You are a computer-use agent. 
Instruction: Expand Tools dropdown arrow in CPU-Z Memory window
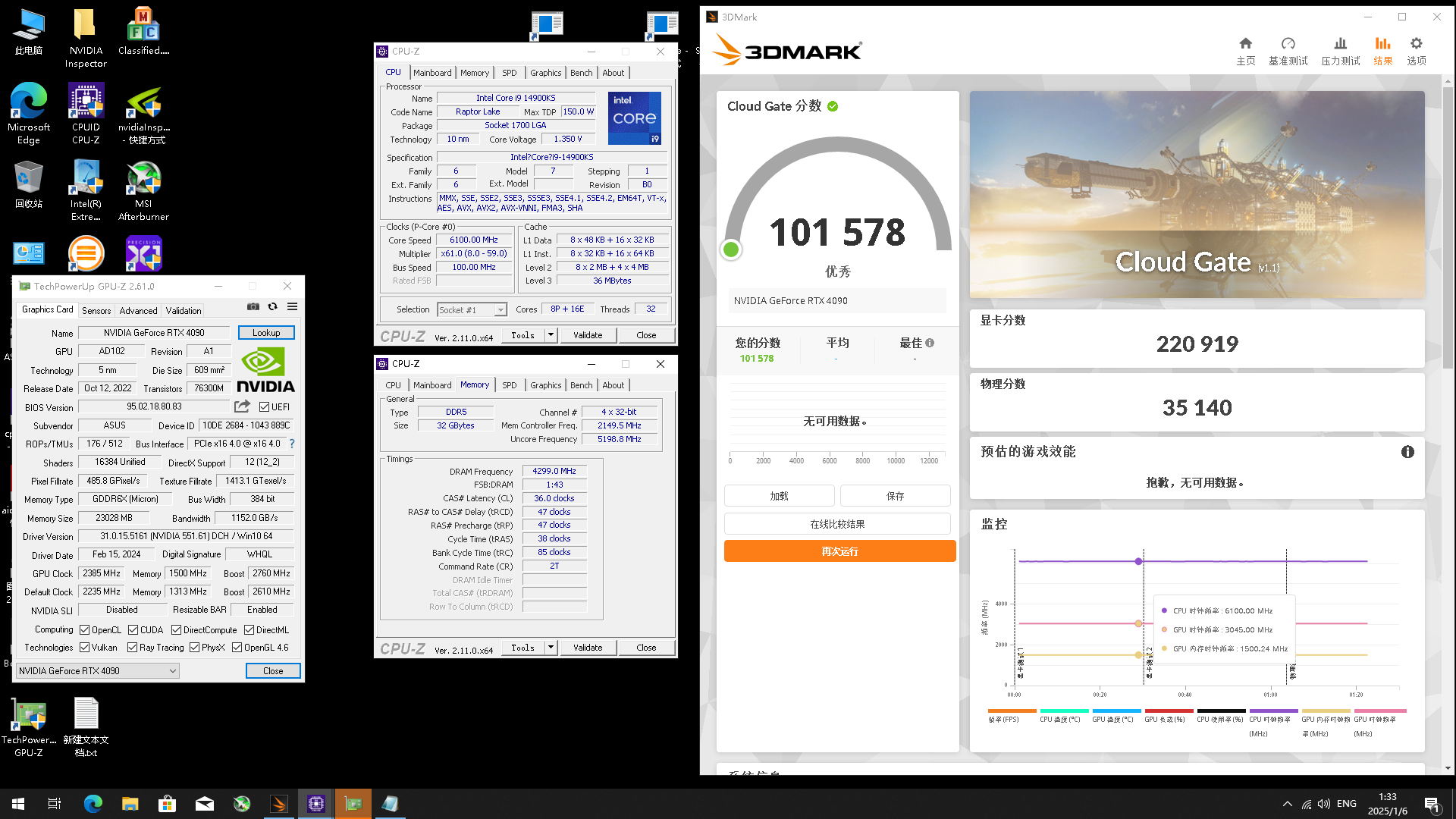551,648
